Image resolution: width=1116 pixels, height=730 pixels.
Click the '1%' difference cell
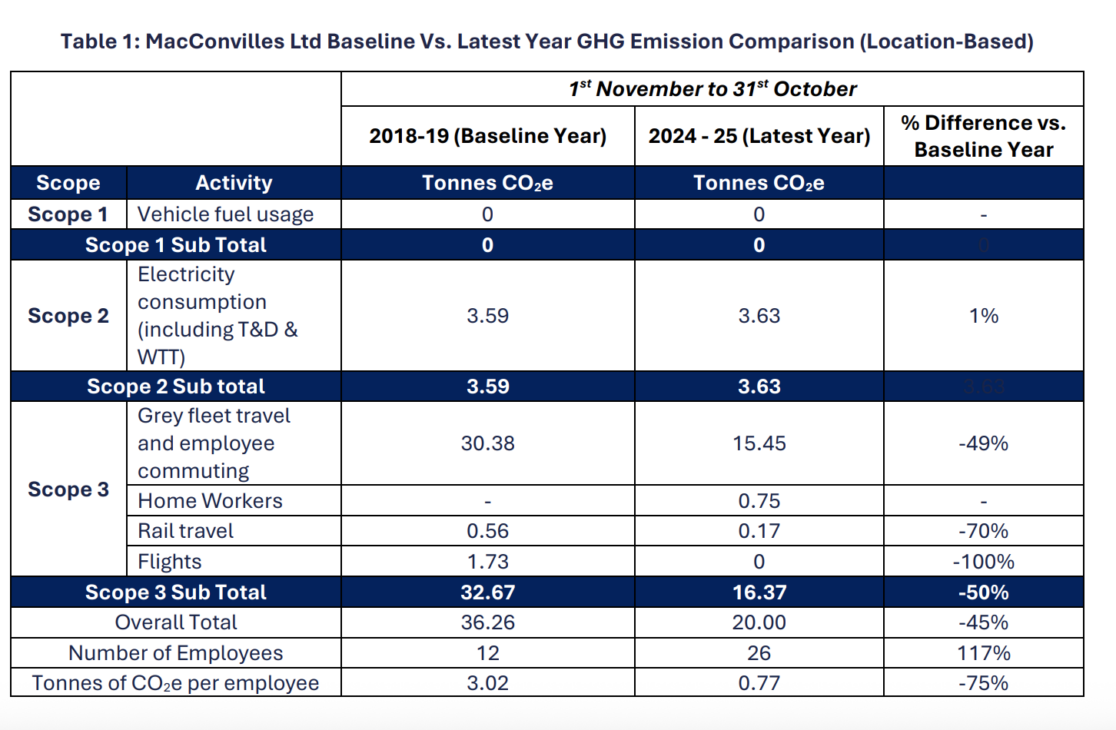(x=984, y=315)
